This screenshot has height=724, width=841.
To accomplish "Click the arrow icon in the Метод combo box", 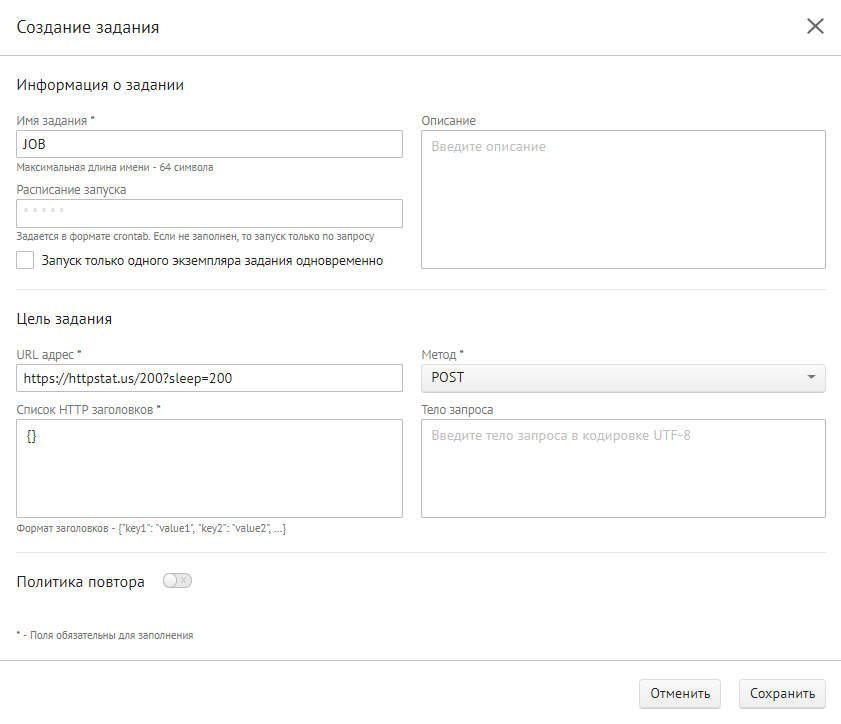I will tap(810, 378).
